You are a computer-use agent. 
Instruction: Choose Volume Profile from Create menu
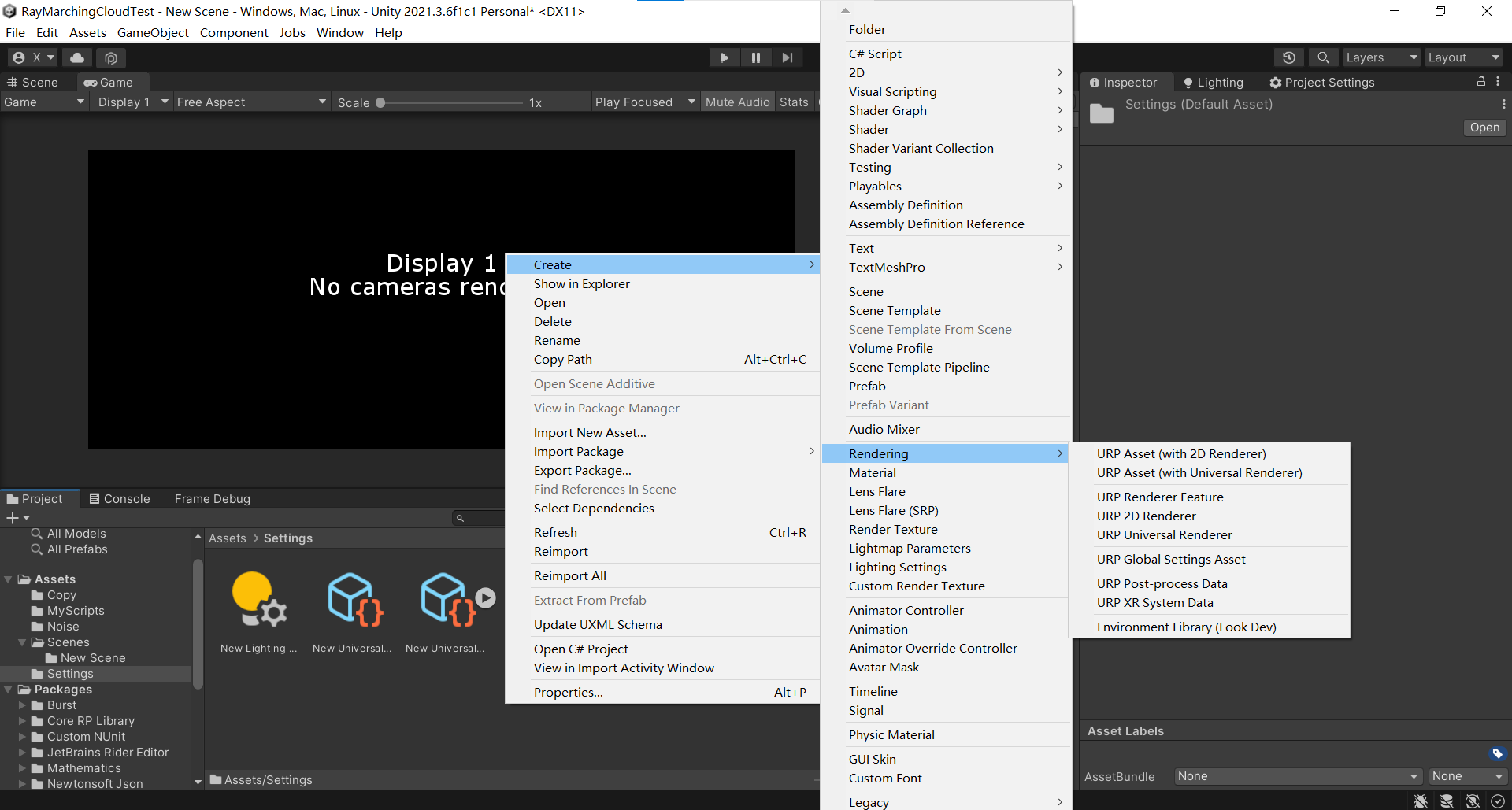tap(891, 349)
